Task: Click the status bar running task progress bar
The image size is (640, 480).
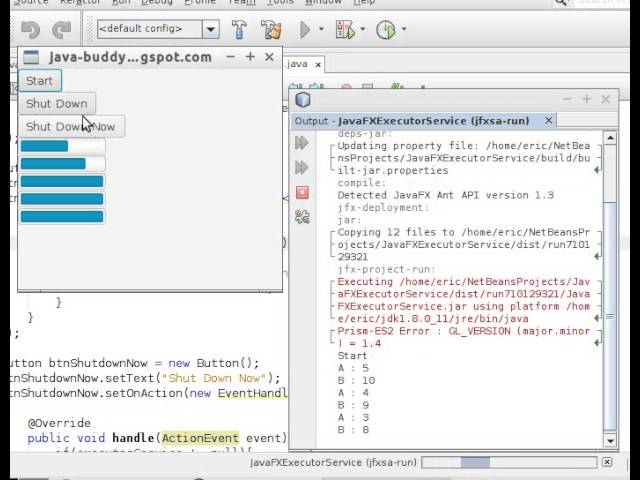Action: (x=509, y=462)
